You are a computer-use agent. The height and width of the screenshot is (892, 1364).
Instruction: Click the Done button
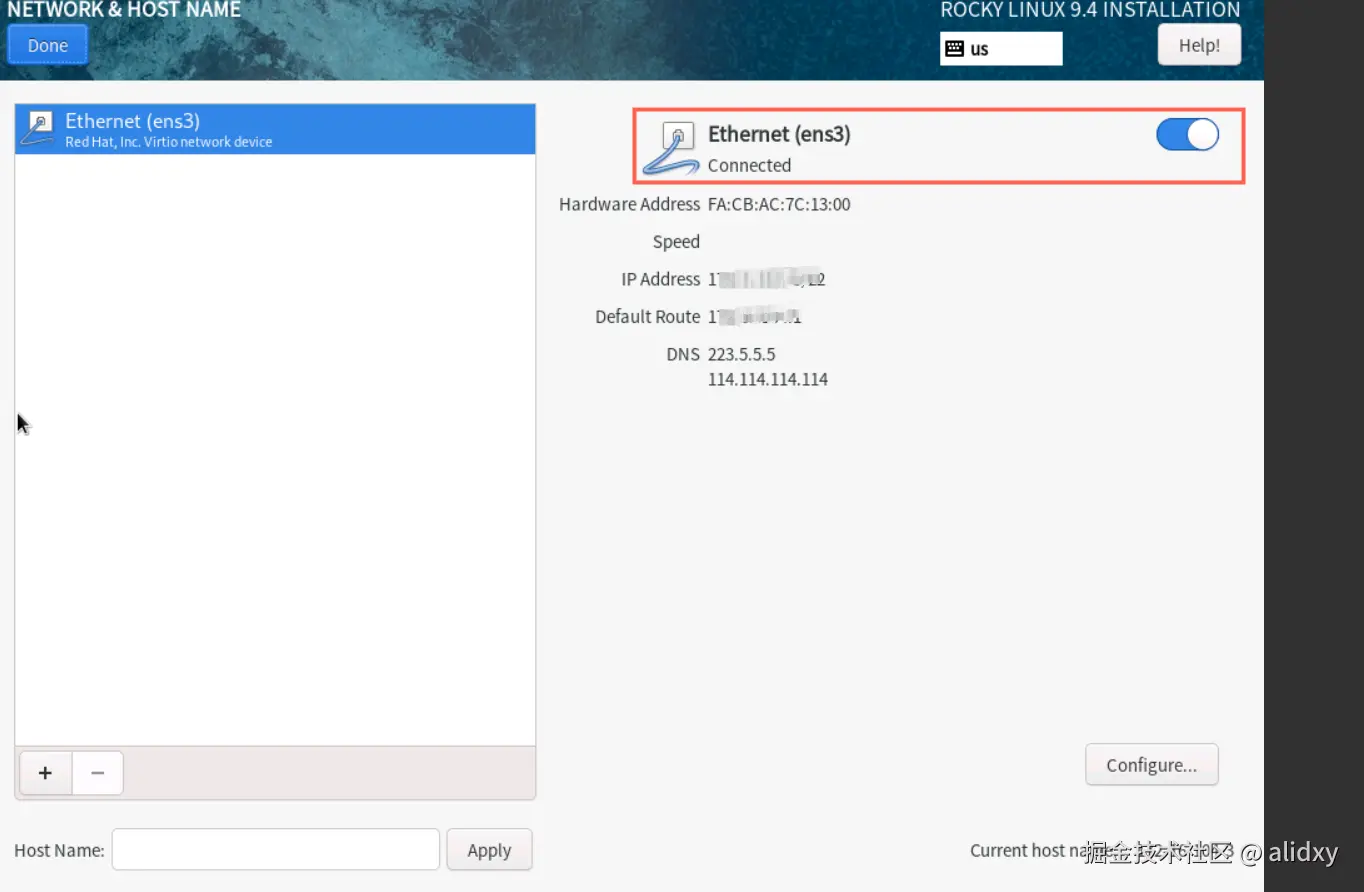(47, 45)
